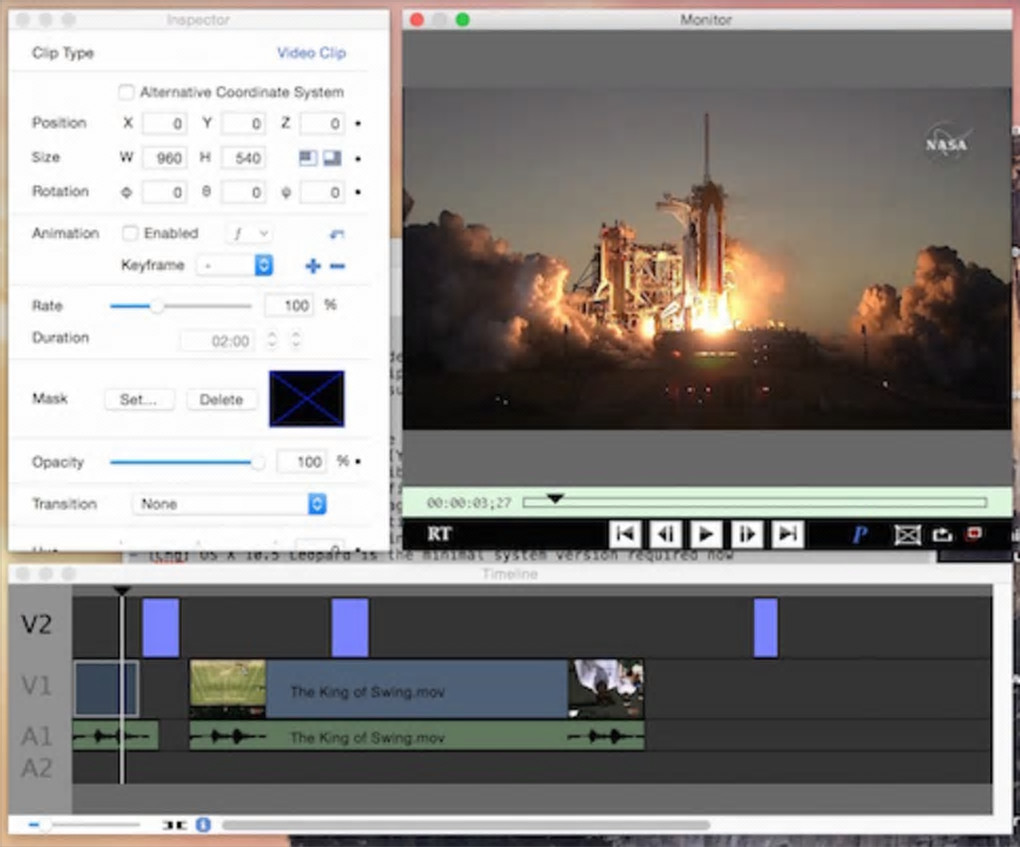Step forward one frame in the Monitor
The image size is (1020, 847).
click(746, 534)
